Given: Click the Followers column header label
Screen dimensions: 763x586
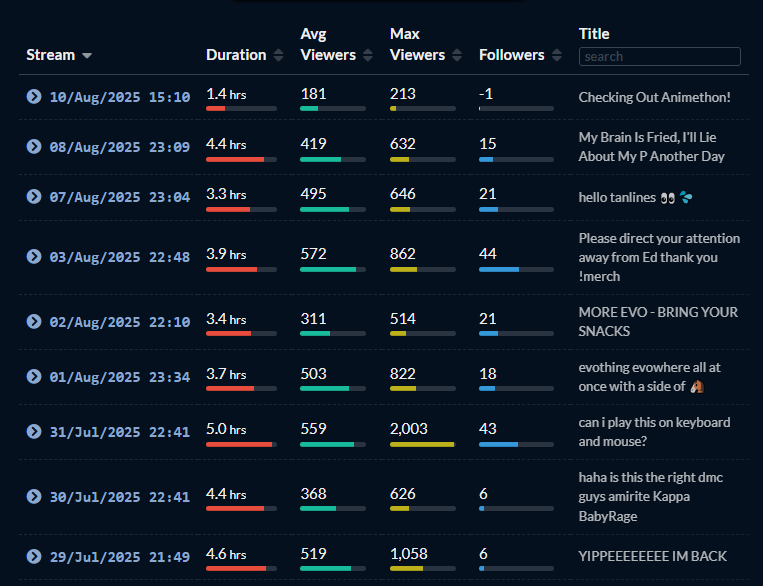Looking at the screenshot, I should pyautogui.click(x=511, y=55).
